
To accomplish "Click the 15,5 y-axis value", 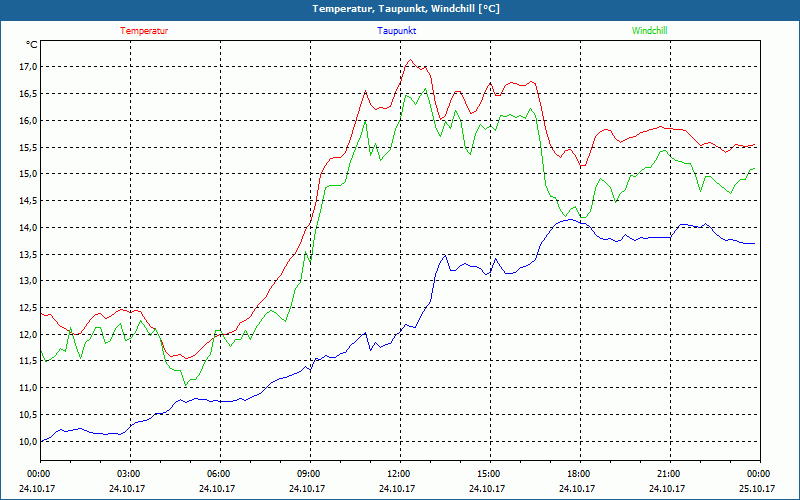I will (x=28, y=147).
